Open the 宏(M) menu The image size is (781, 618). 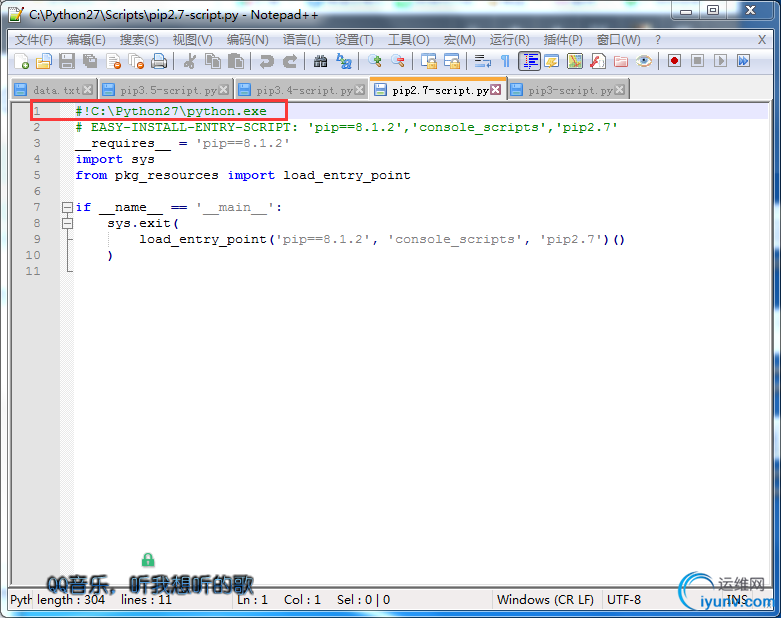coord(459,40)
